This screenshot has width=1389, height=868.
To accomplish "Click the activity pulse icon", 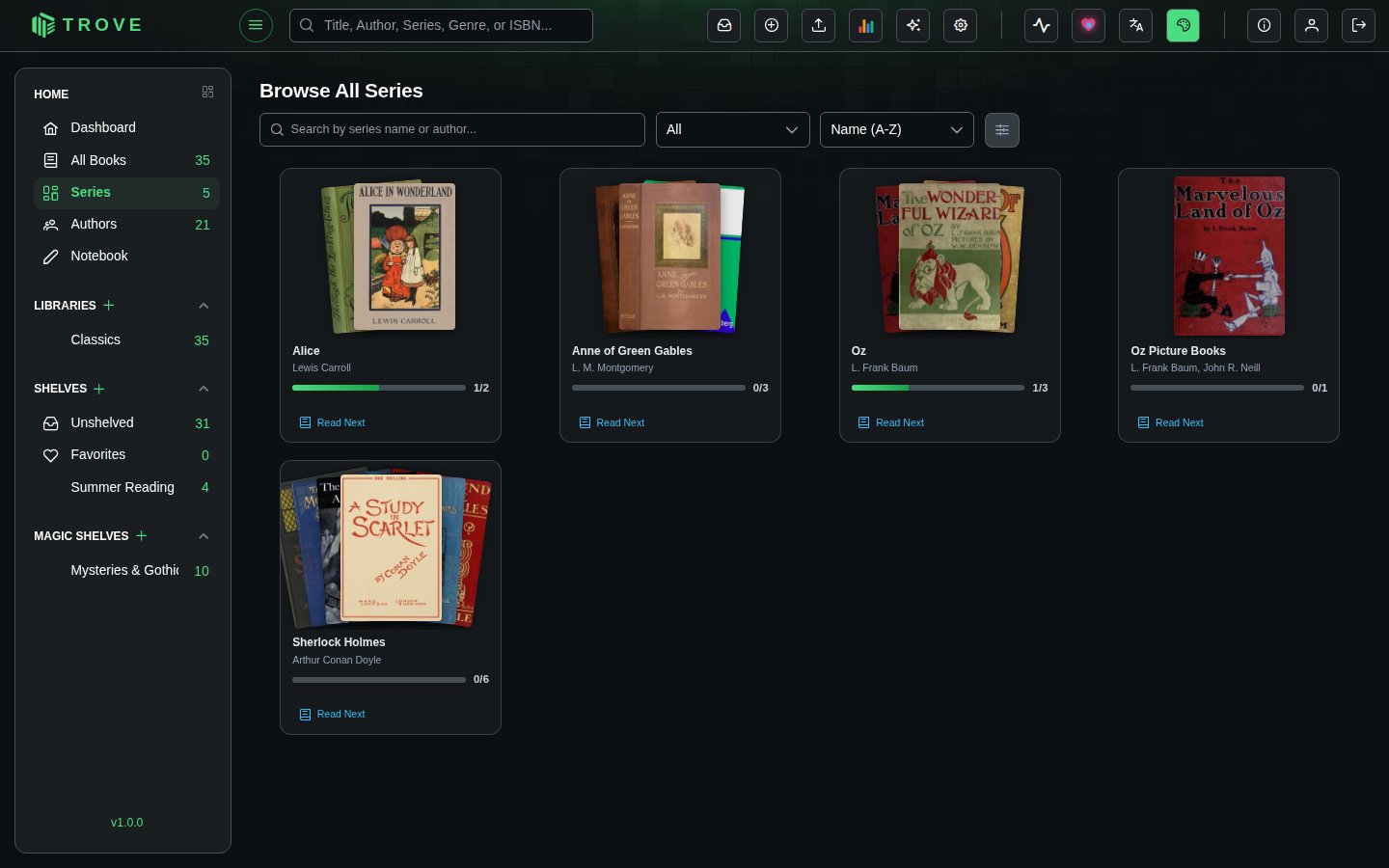I will (x=1042, y=25).
